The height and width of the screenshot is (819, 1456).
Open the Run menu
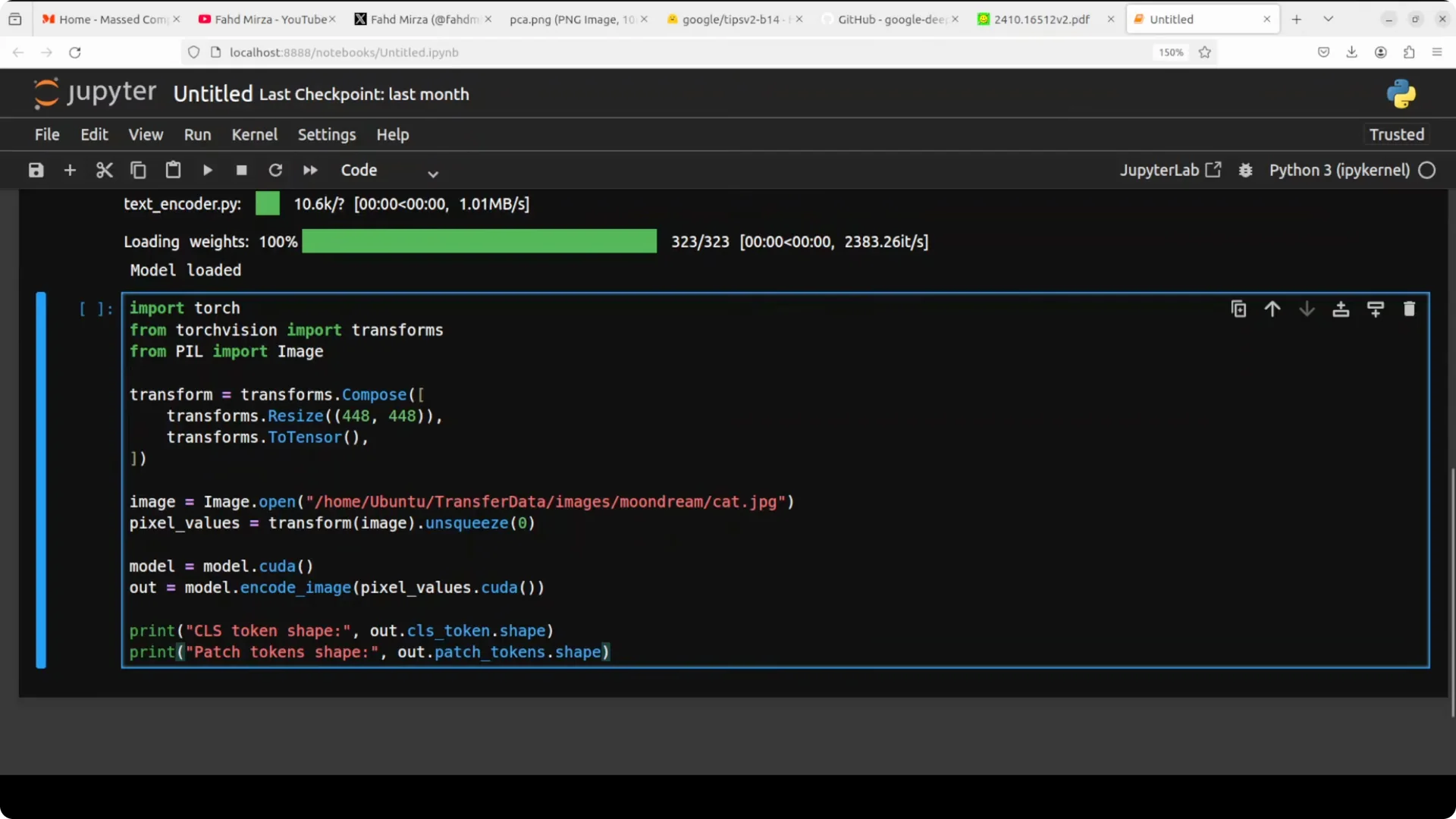coord(197,134)
